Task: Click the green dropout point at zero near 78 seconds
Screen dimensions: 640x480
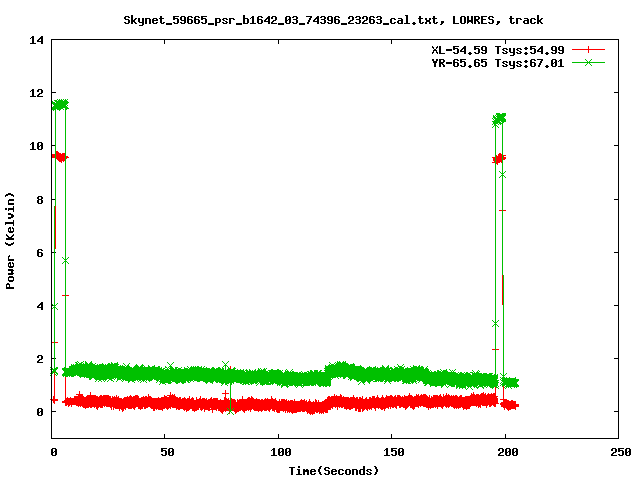Action: tap(231, 411)
